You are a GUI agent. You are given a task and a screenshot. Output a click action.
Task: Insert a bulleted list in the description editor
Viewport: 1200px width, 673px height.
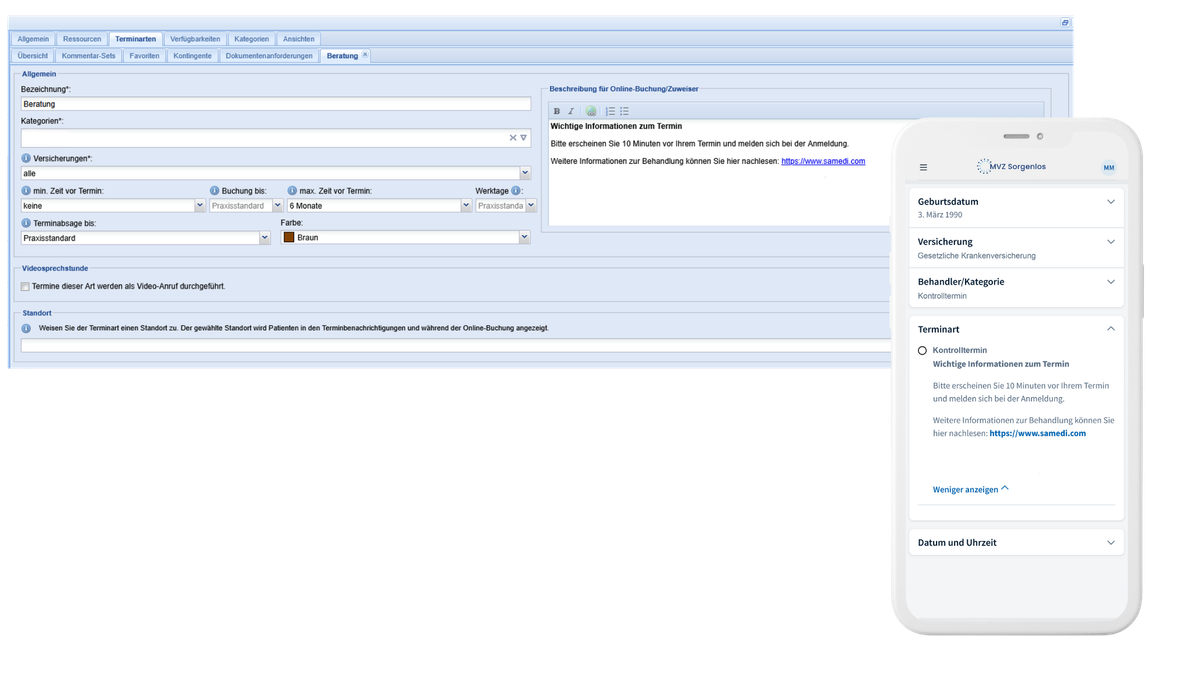624,111
